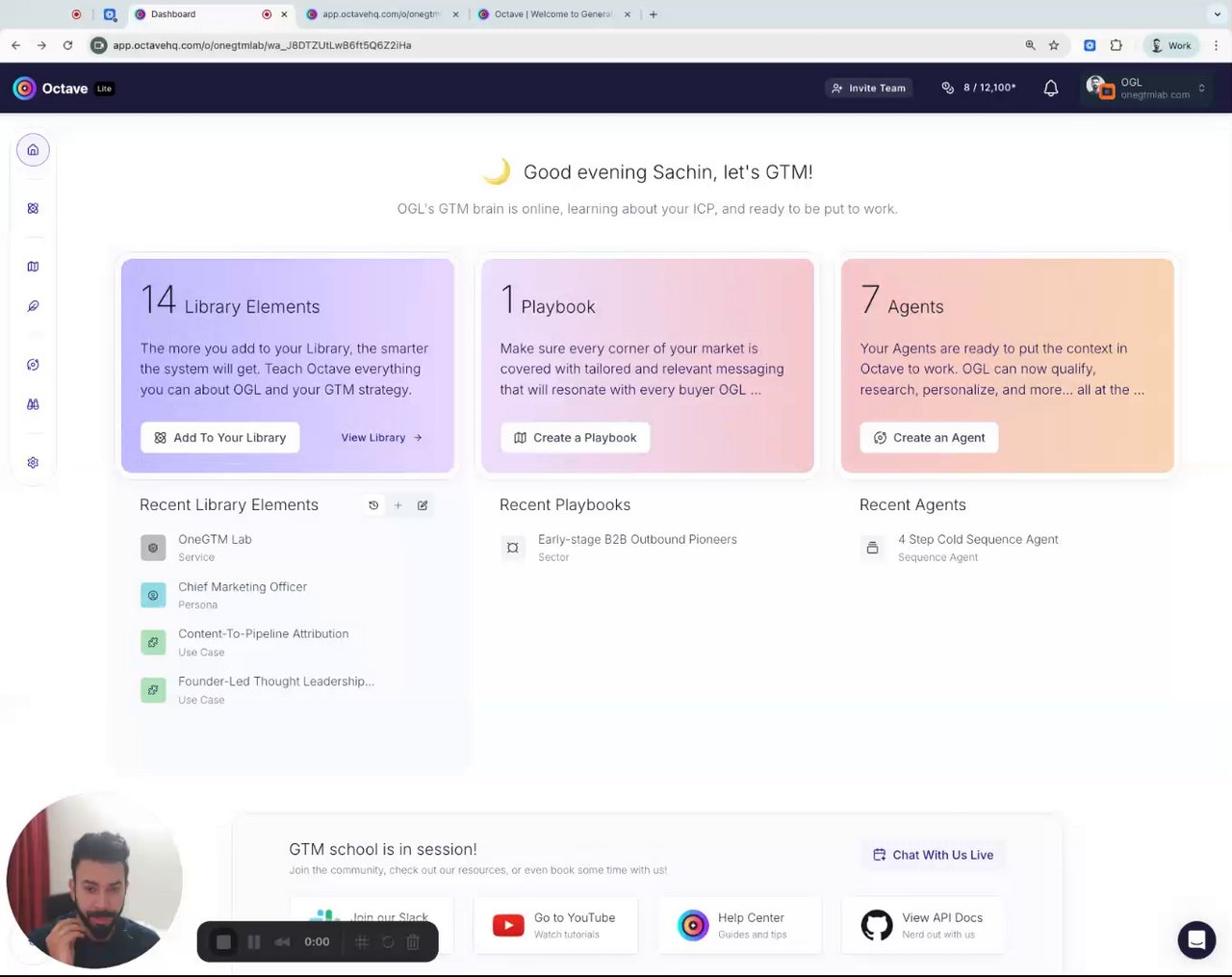Open the browser extensions puzzle menu

(x=1116, y=45)
